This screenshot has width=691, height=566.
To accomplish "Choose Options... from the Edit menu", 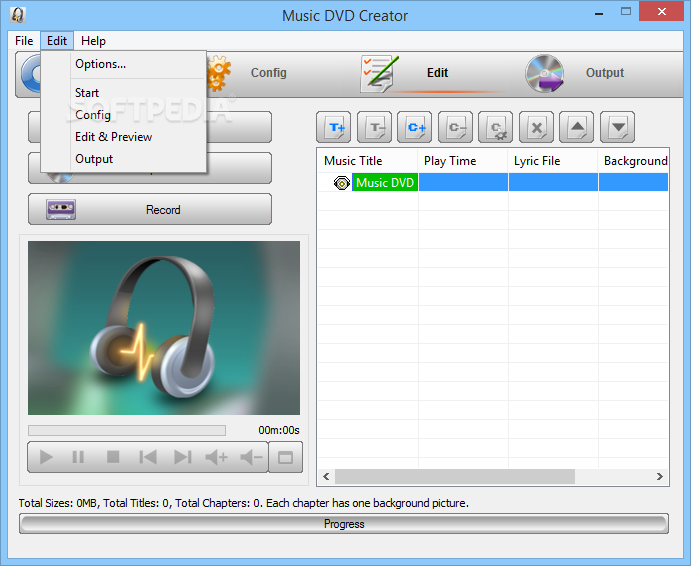I will click(124, 64).
